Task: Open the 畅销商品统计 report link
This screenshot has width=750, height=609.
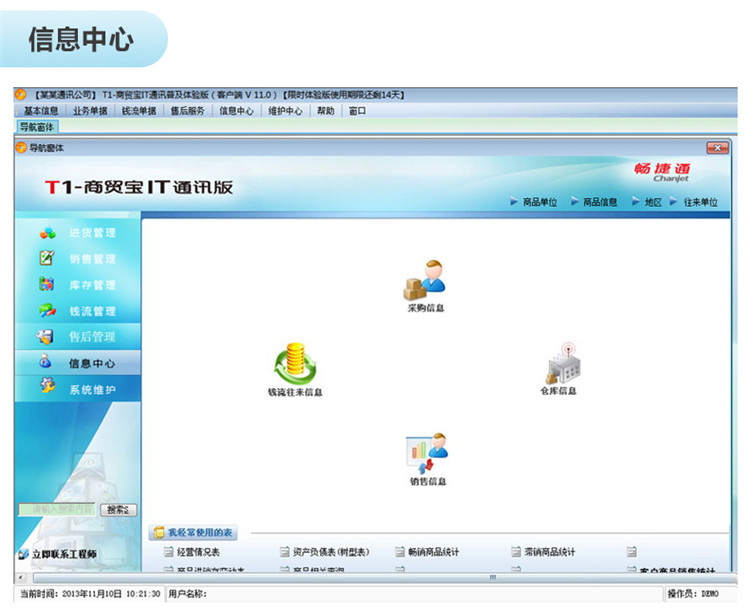Action: tap(433, 552)
